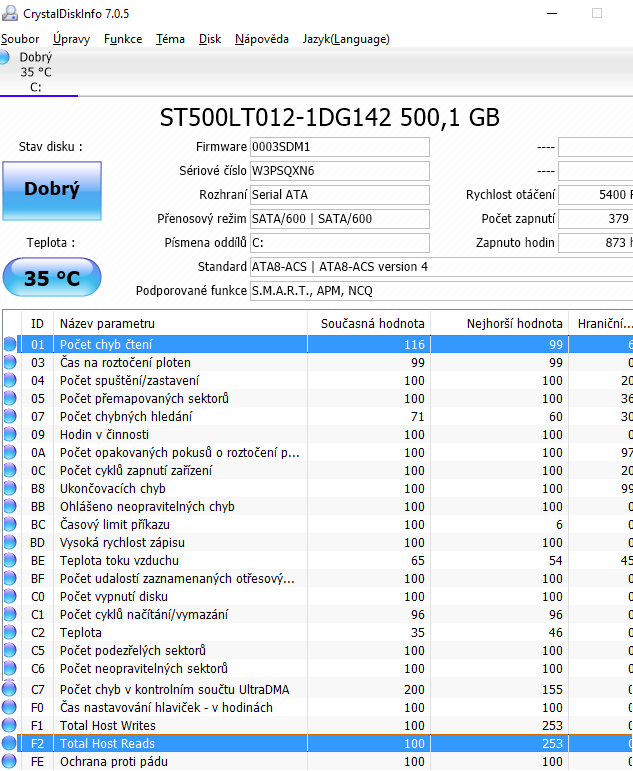Click status orb for row ID 0A

(x=10, y=452)
